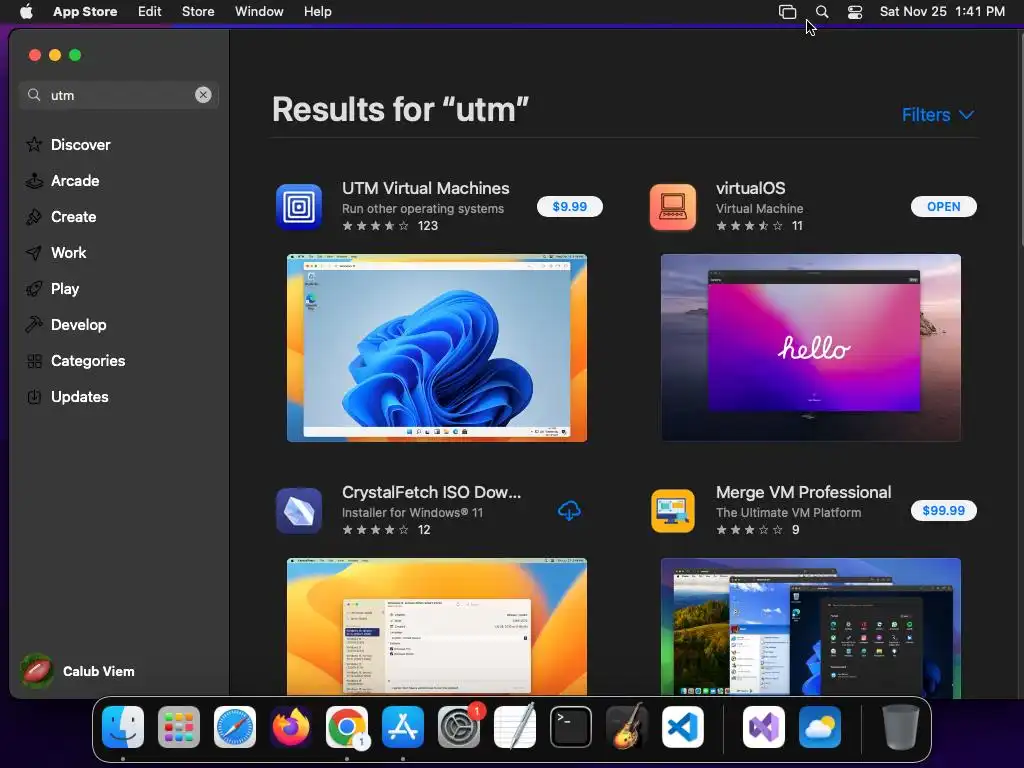Open the Calub Viem account page
Image resolution: width=1024 pixels, height=768 pixels.
[x=98, y=671]
